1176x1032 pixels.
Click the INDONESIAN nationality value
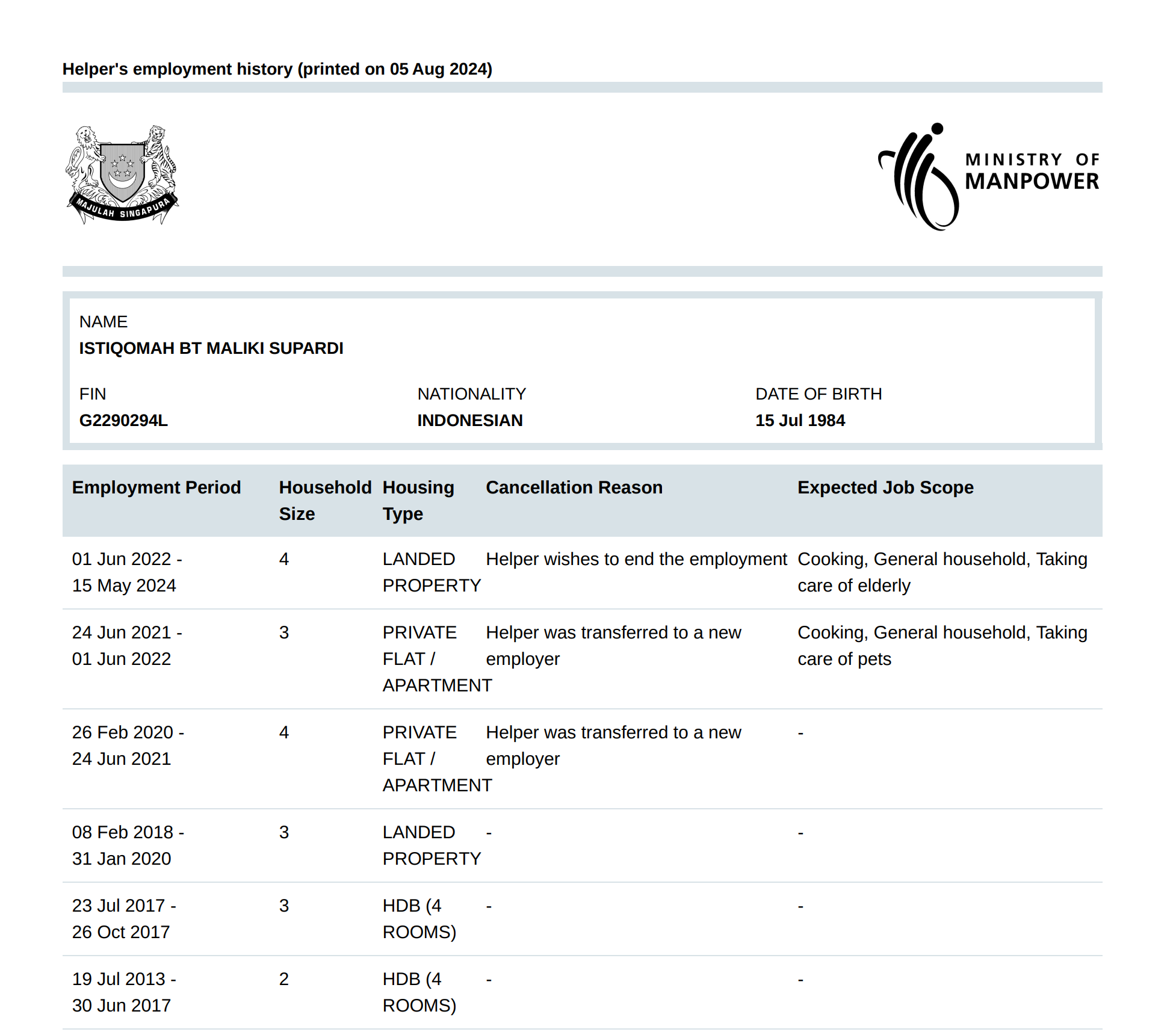point(470,421)
